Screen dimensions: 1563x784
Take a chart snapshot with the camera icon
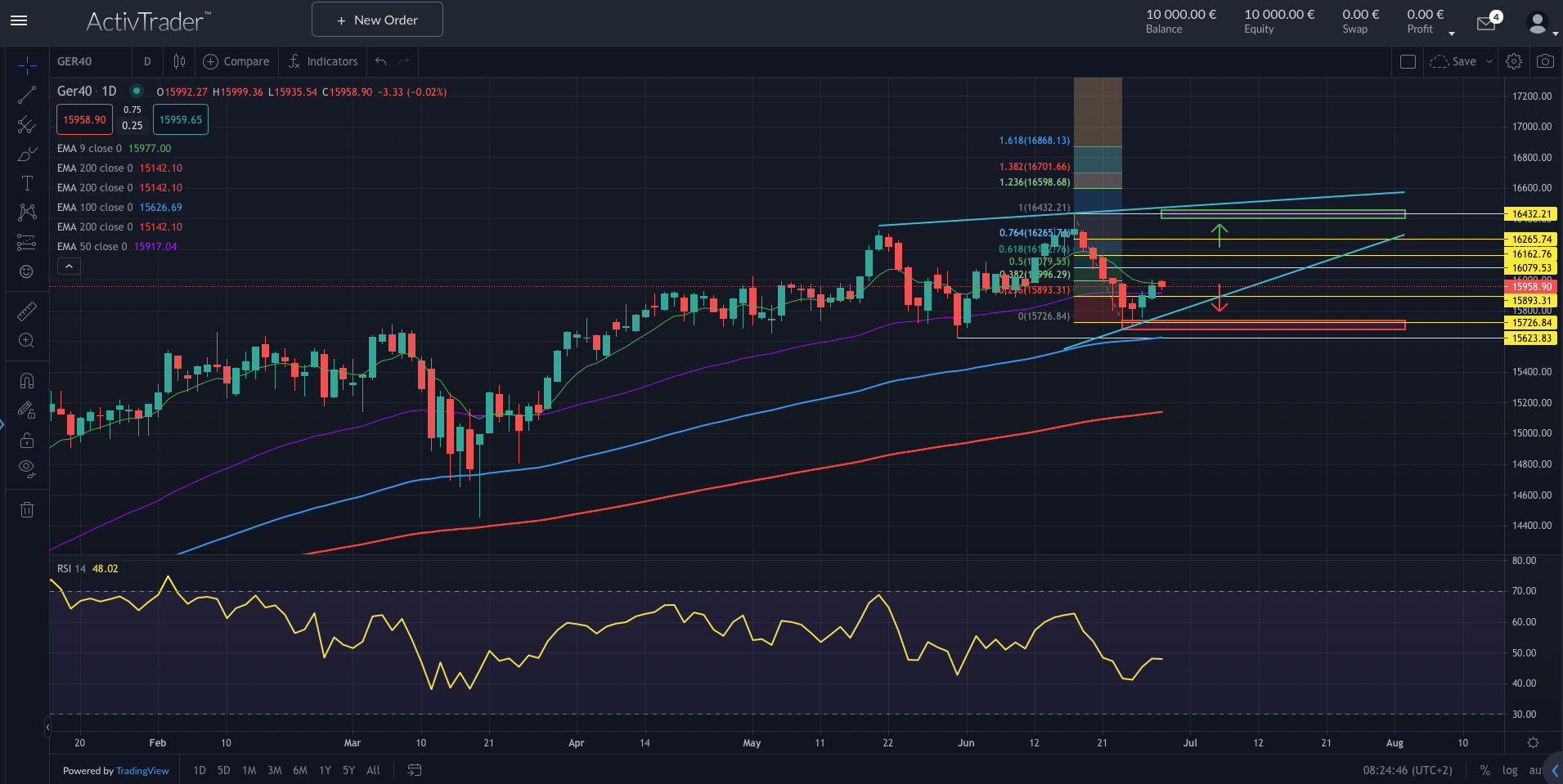click(x=1544, y=61)
